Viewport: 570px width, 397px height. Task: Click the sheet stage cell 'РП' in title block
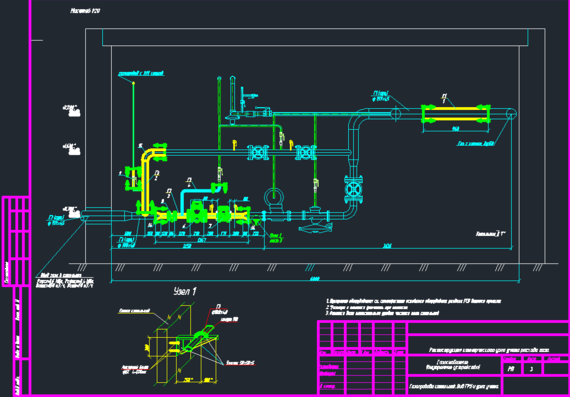tap(511, 369)
